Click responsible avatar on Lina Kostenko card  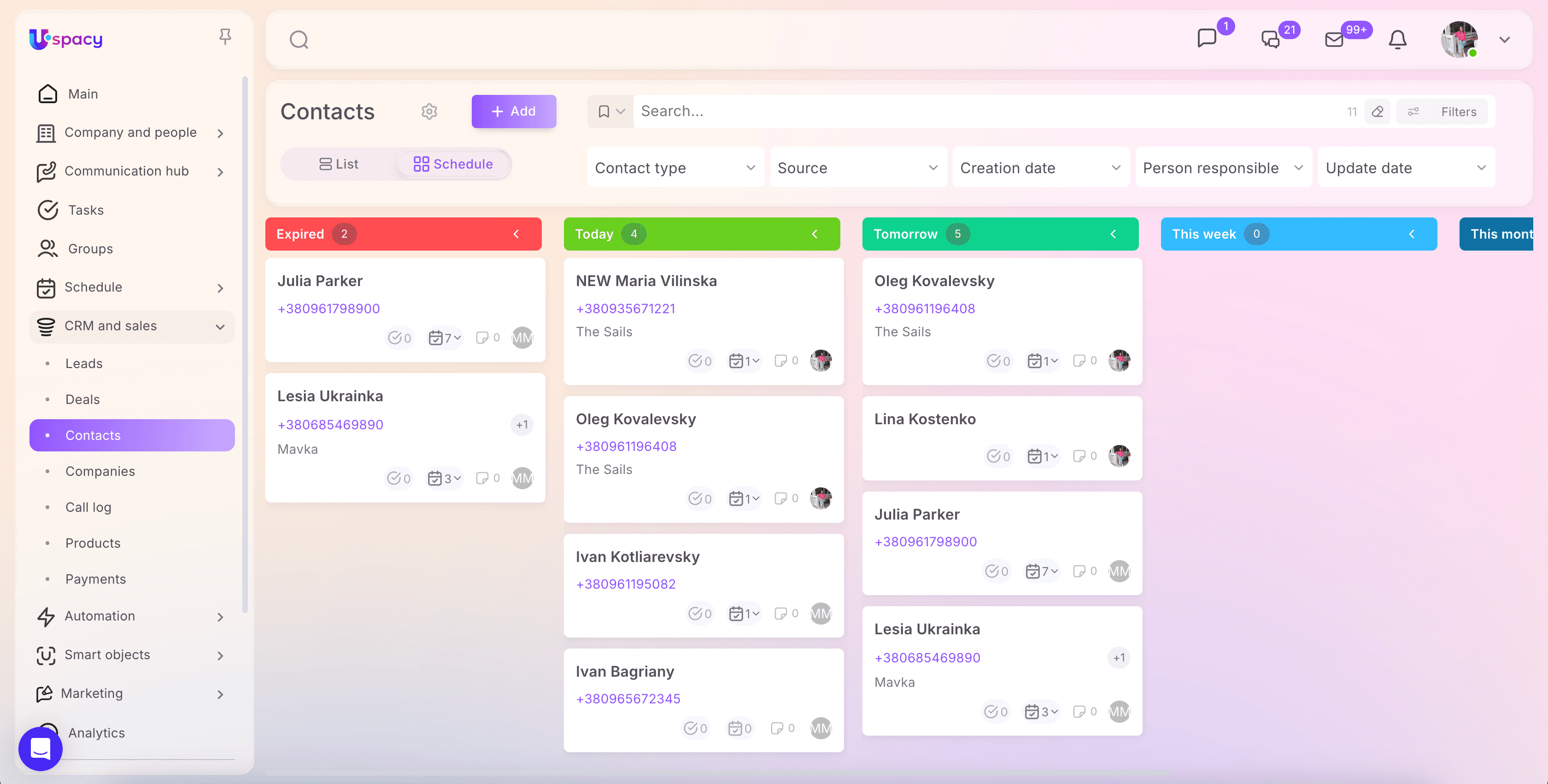point(1119,456)
